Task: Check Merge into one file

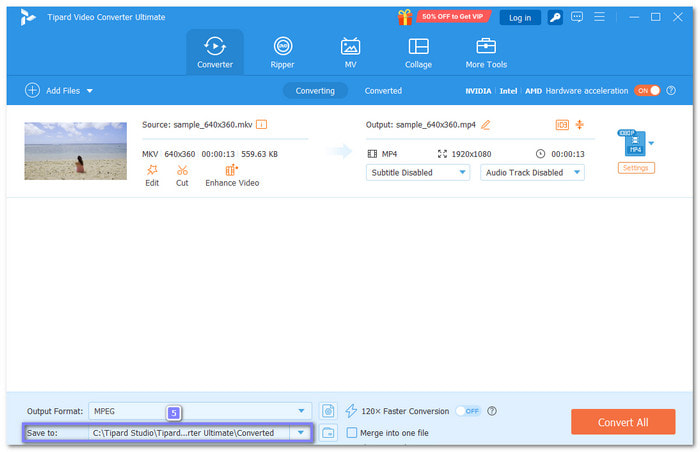Action: (351, 433)
